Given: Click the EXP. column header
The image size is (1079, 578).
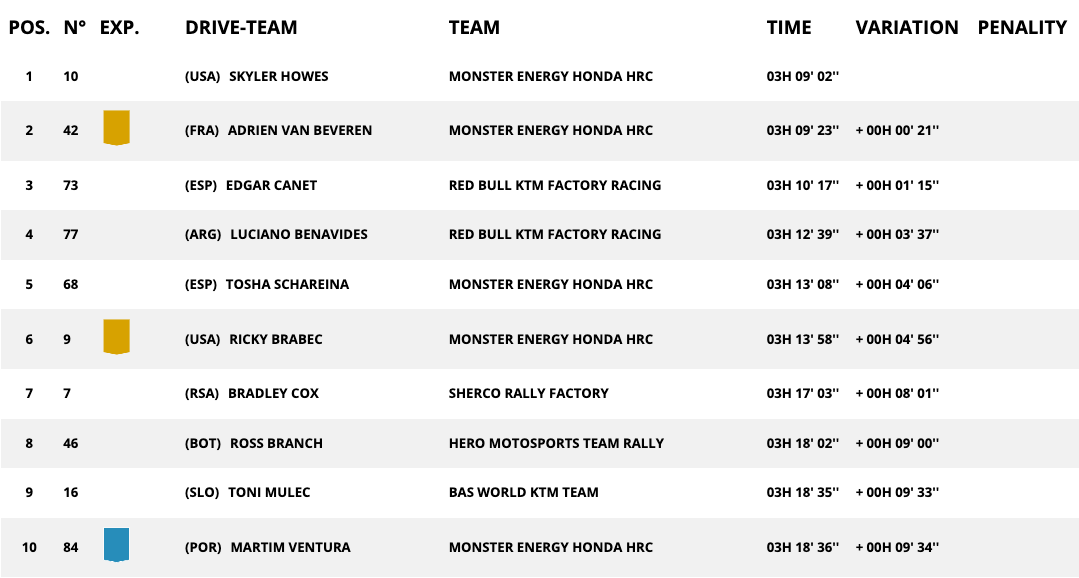Looking at the screenshot, I should 120,28.
